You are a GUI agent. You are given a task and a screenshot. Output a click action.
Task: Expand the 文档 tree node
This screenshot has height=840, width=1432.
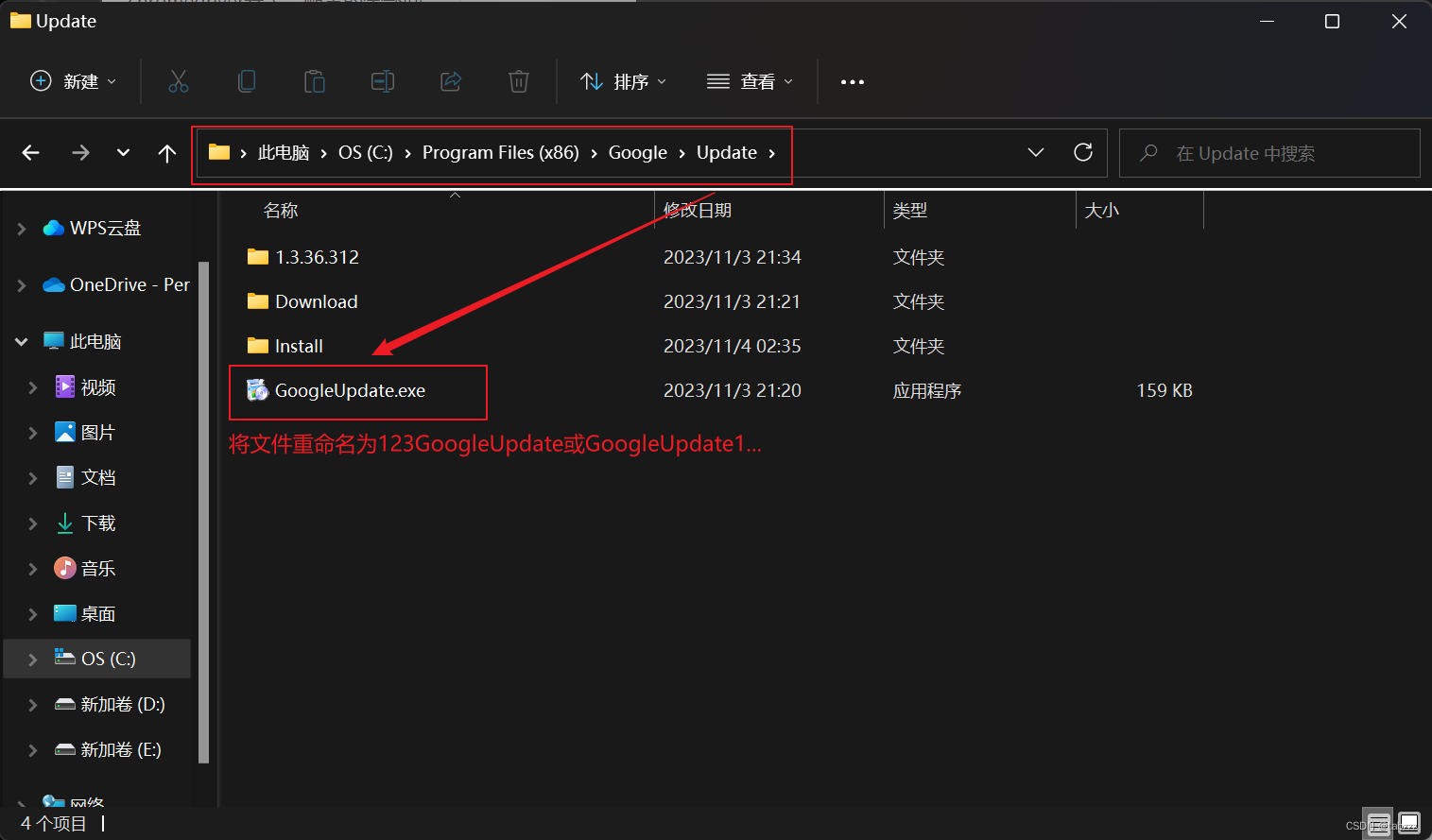tap(33, 477)
